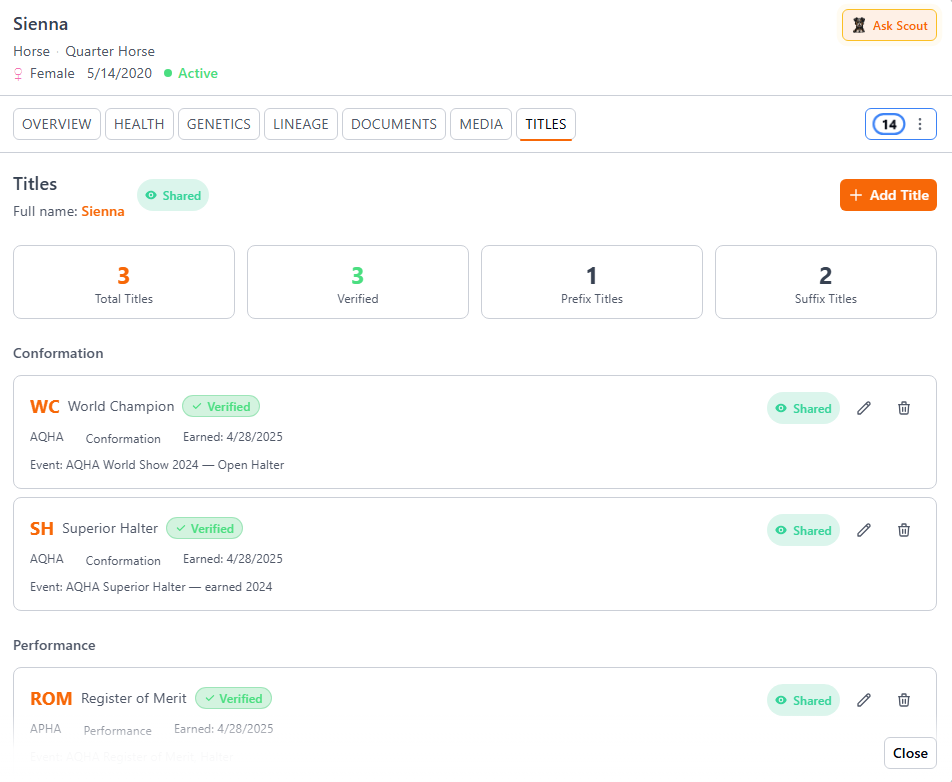Click the Conformation section heading
The height and width of the screenshot is (782, 952).
click(58, 353)
